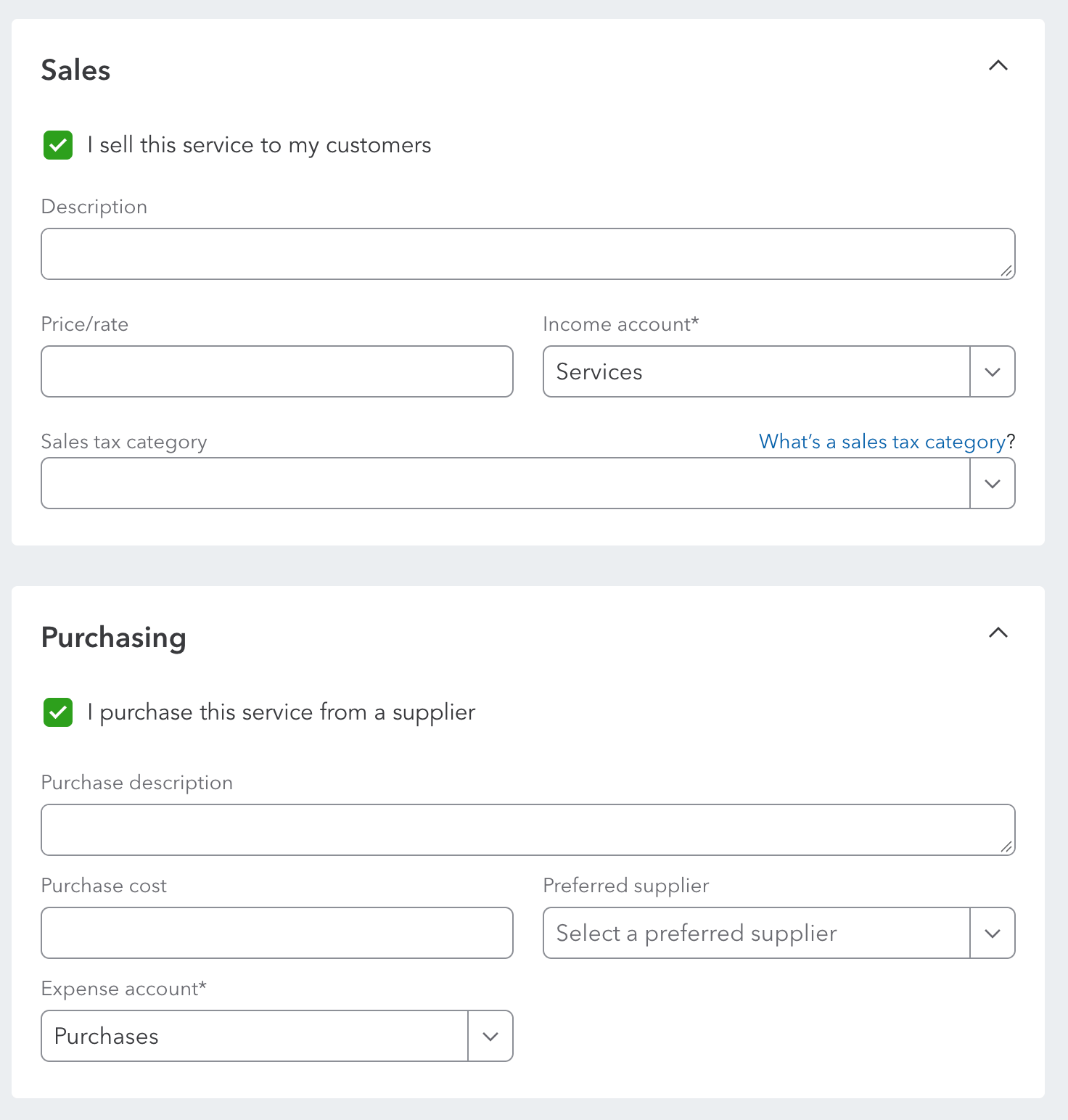Click the Income account label
Image resolution: width=1068 pixels, height=1120 pixels.
tap(621, 324)
